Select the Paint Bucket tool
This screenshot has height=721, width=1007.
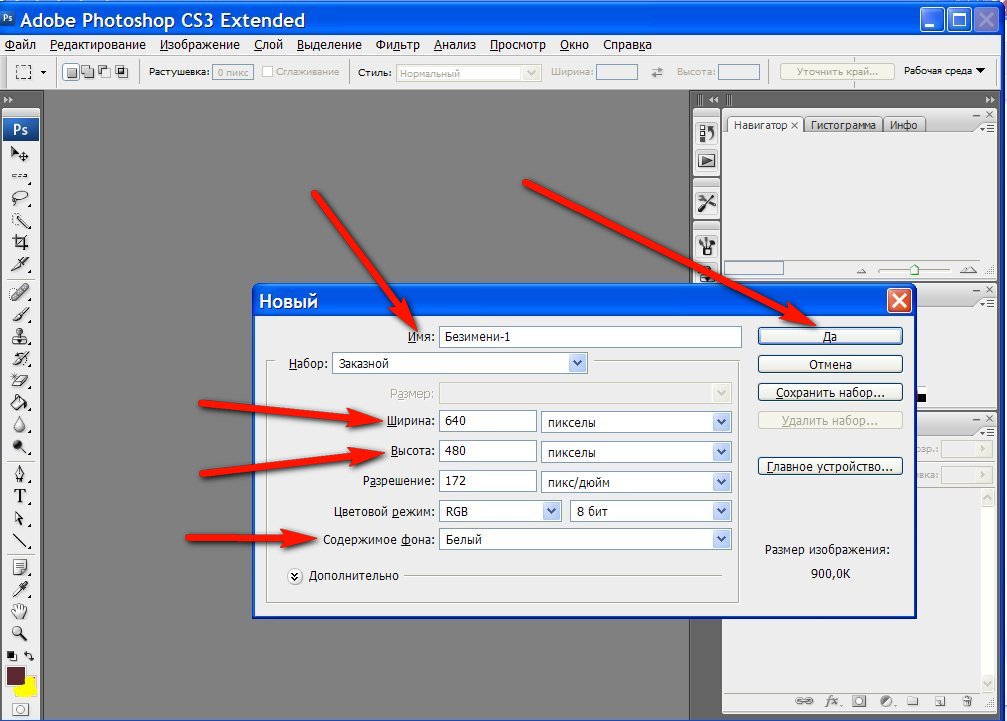[x=20, y=403]
